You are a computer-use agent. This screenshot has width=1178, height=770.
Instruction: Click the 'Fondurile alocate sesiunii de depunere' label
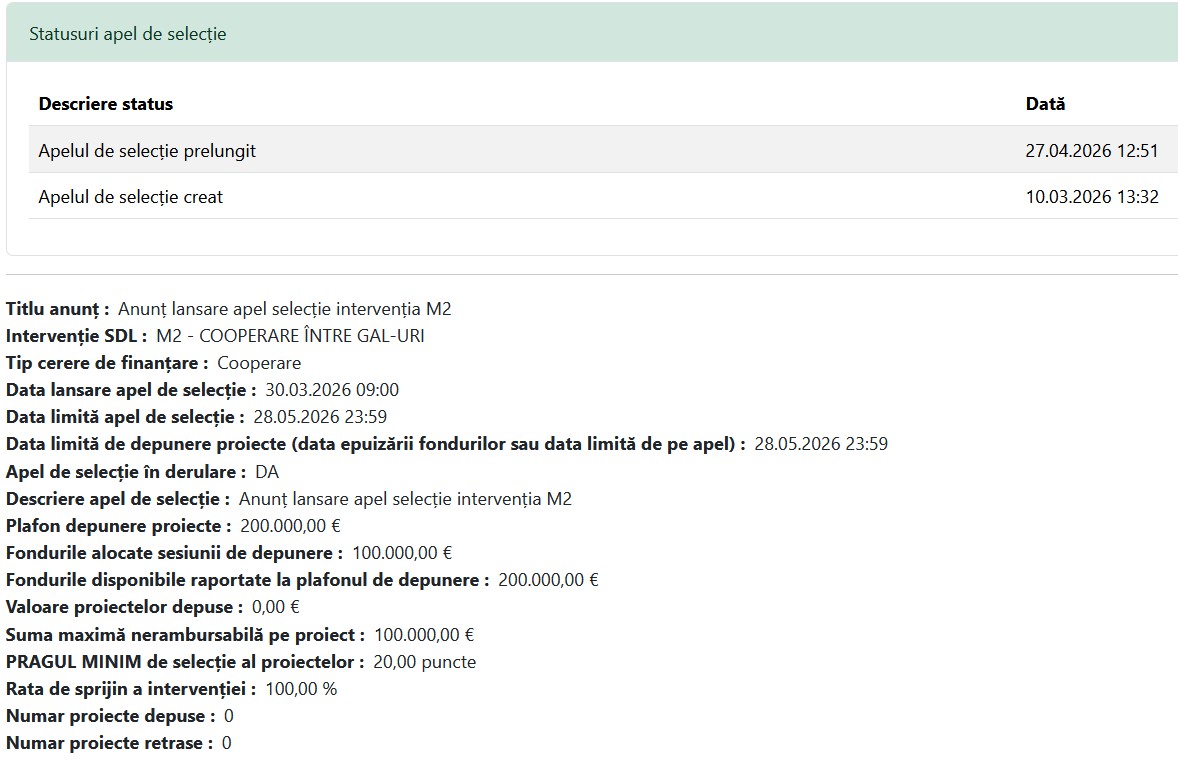174,553
